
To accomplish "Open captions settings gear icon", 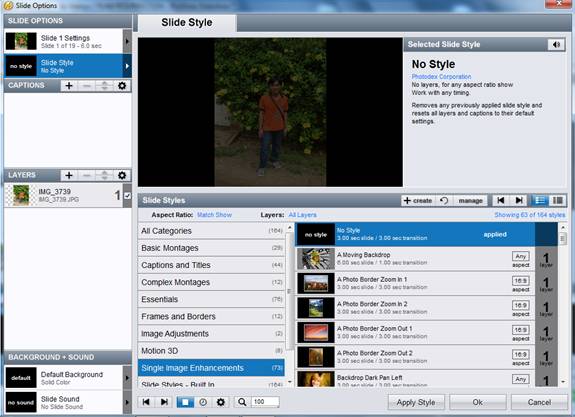I will [x=122, y=86].
